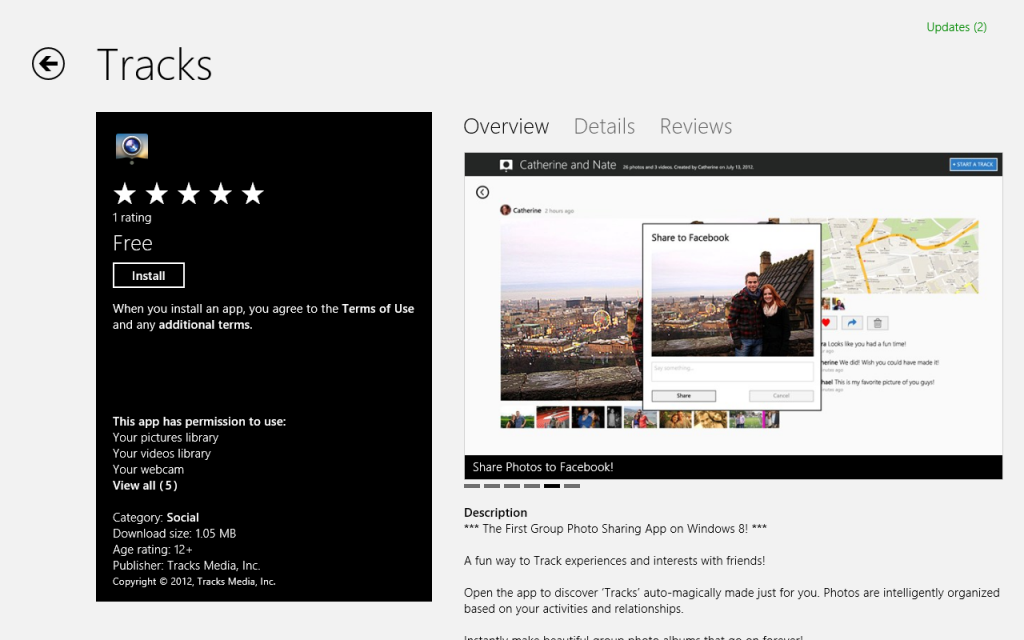Click the '1 rating' text
The width and height of the screenshot is (1024, 640).
click(x=132, y=217)
